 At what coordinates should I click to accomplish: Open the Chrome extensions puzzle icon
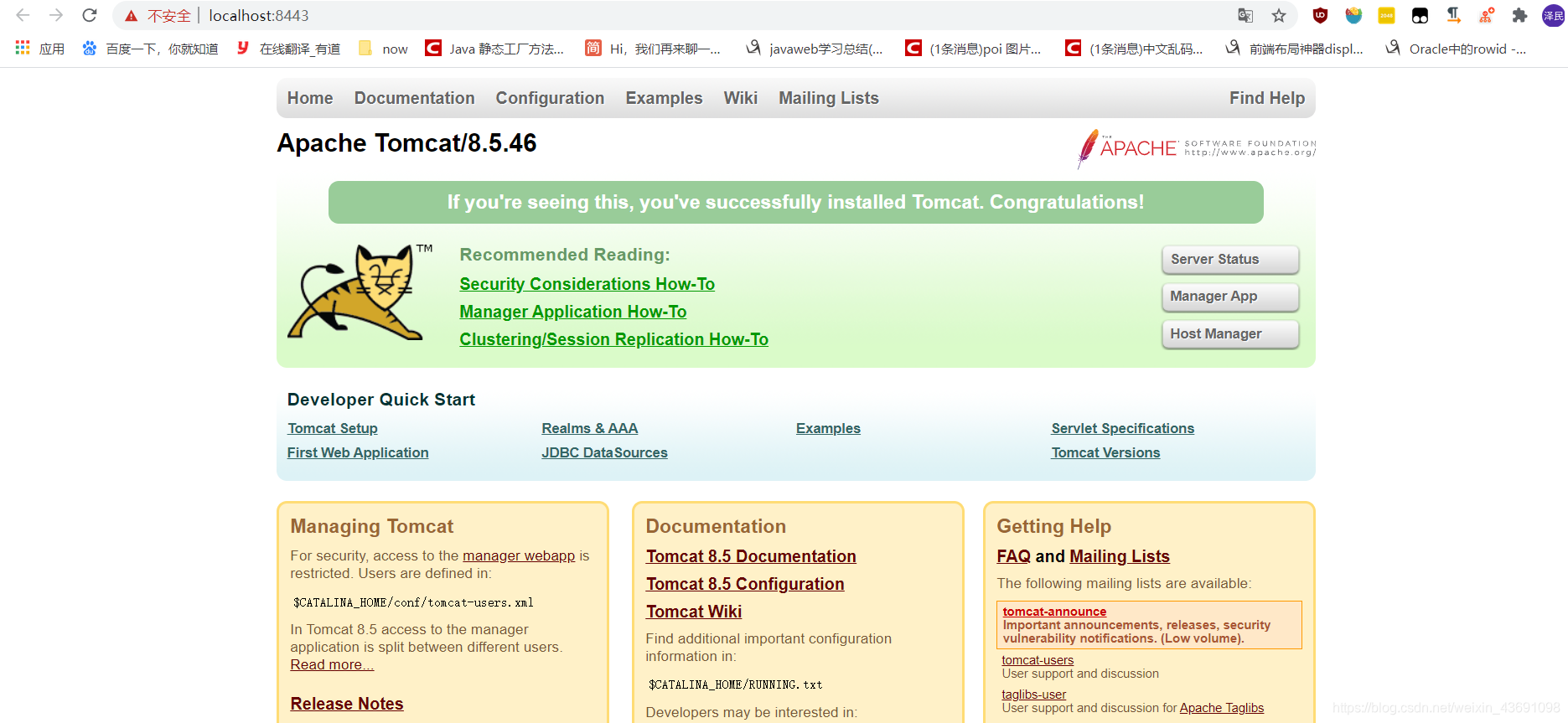(x=1519, y=15)
